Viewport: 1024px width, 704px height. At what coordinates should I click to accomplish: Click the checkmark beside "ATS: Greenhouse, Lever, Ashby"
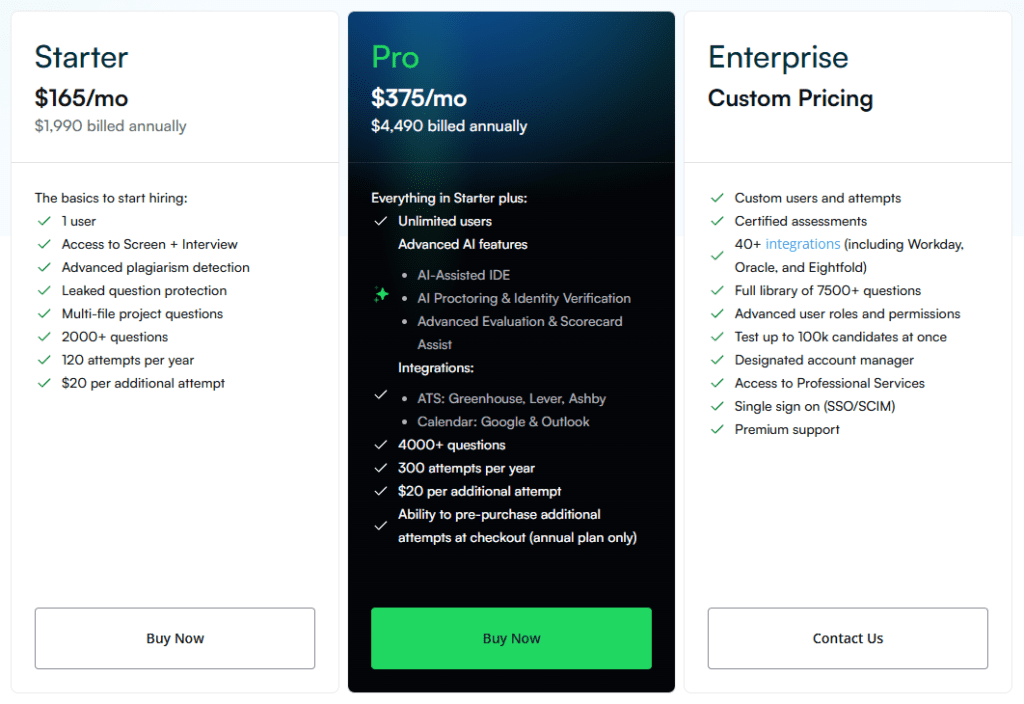click(381, 394)
